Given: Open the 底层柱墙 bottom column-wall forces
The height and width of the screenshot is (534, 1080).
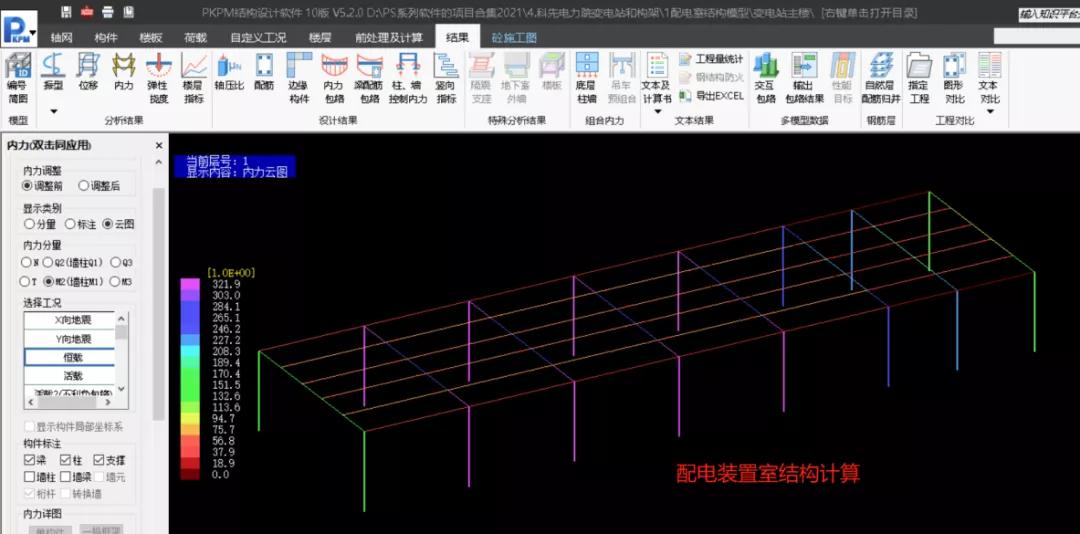Looking at the screenshot, I should 586,79.
